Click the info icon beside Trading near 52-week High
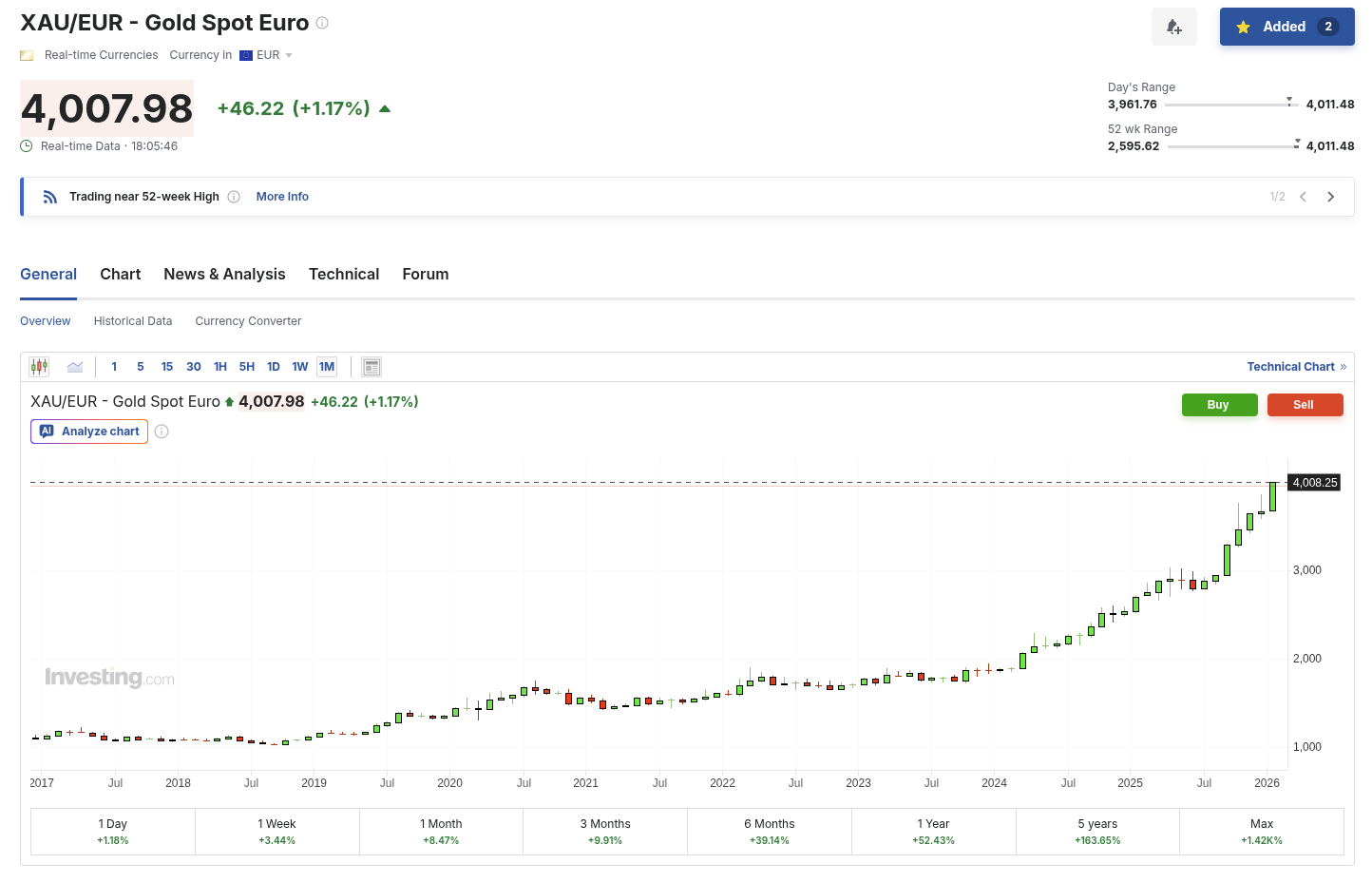Image resolution: width=1372 pixels, height=883 pixels. click(x=234, y=197)
